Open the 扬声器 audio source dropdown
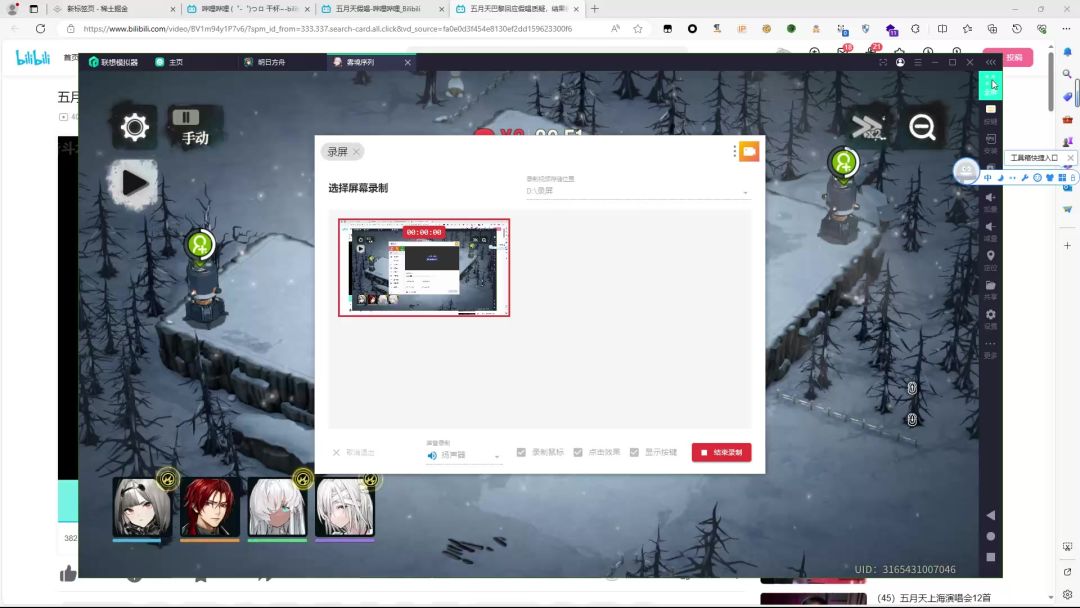Viewport: 1080px width, 608px height. click(x=465, y=456)
